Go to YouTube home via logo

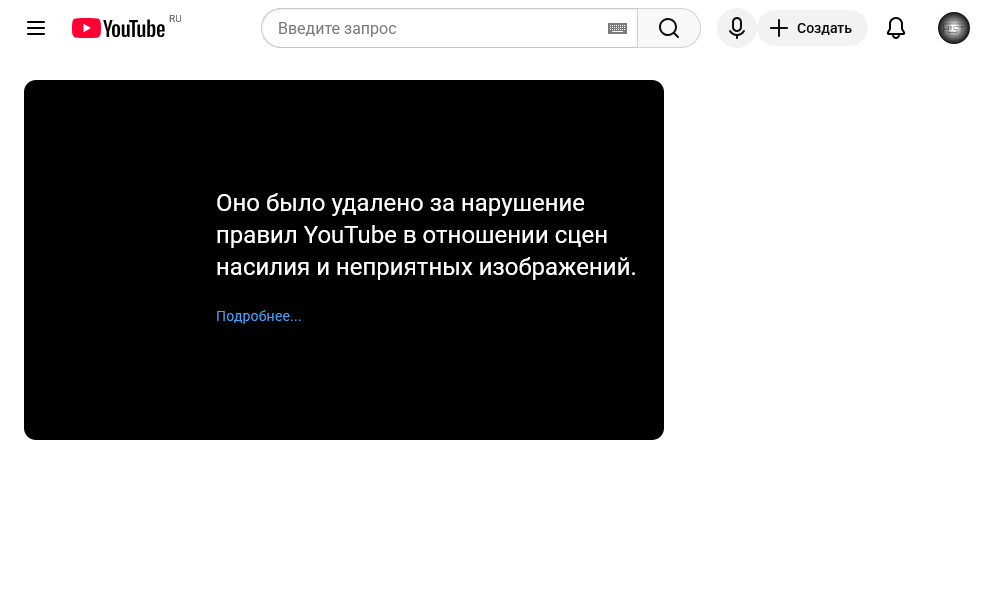119,28
